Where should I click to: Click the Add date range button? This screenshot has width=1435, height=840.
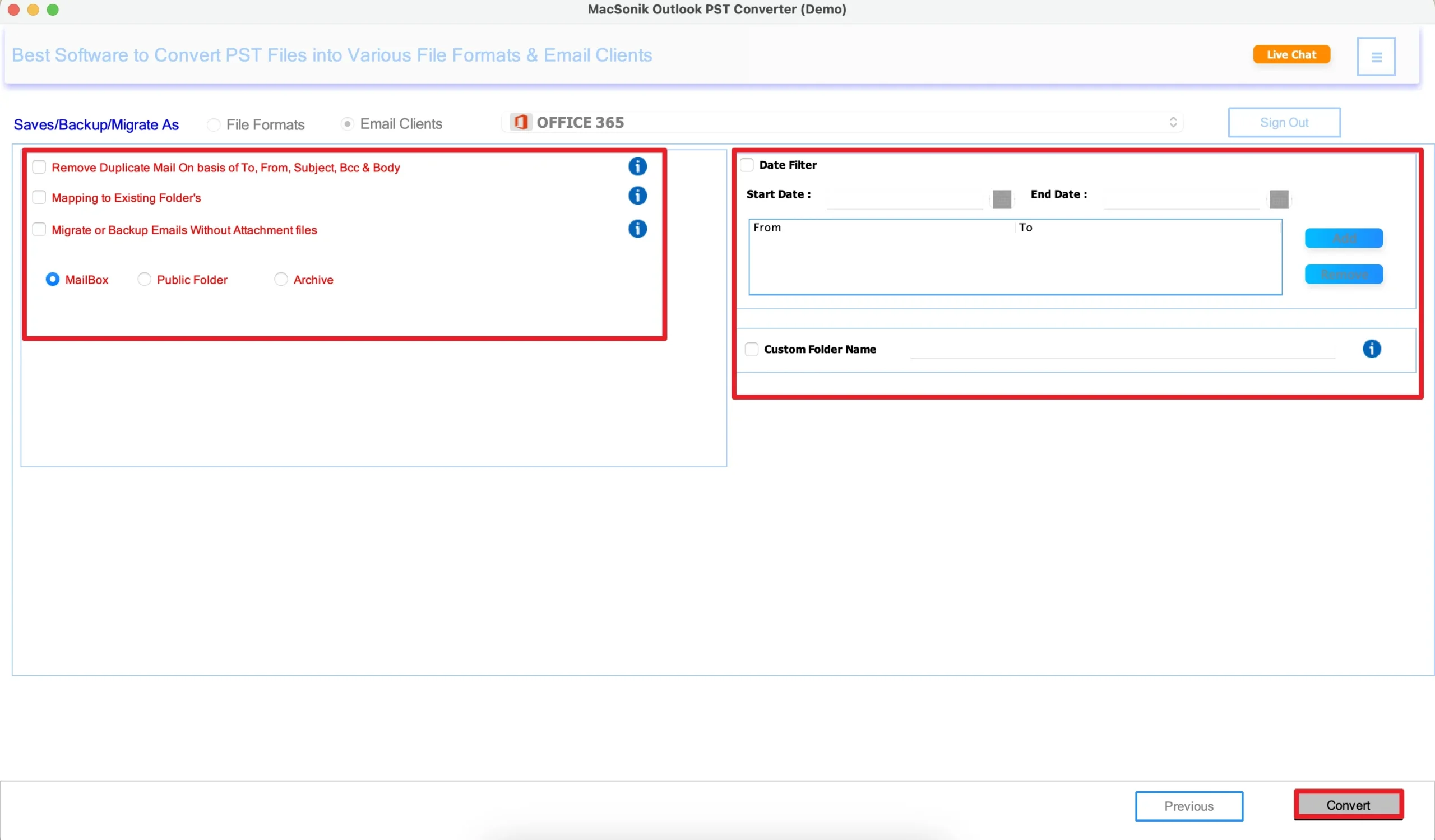tap(1343, 238)
